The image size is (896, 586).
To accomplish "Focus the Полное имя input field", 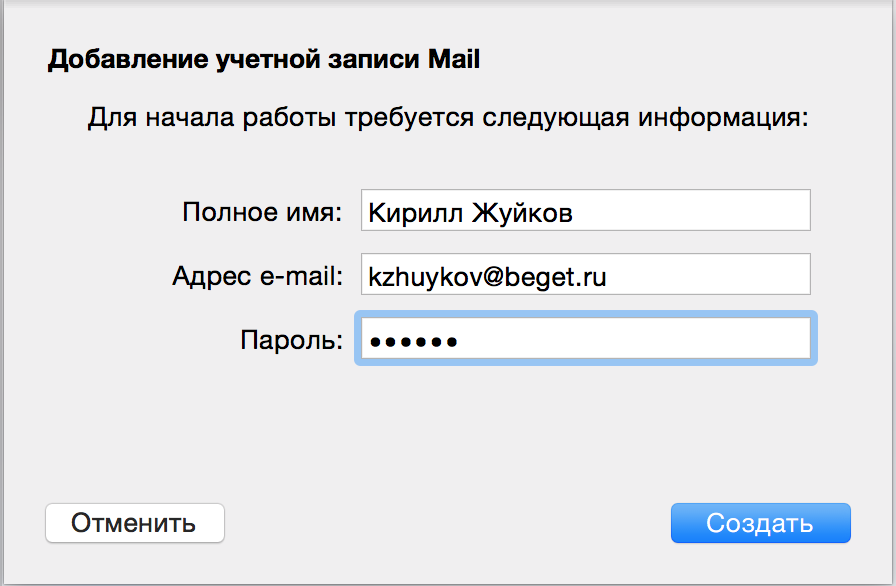I will [586, 210].
